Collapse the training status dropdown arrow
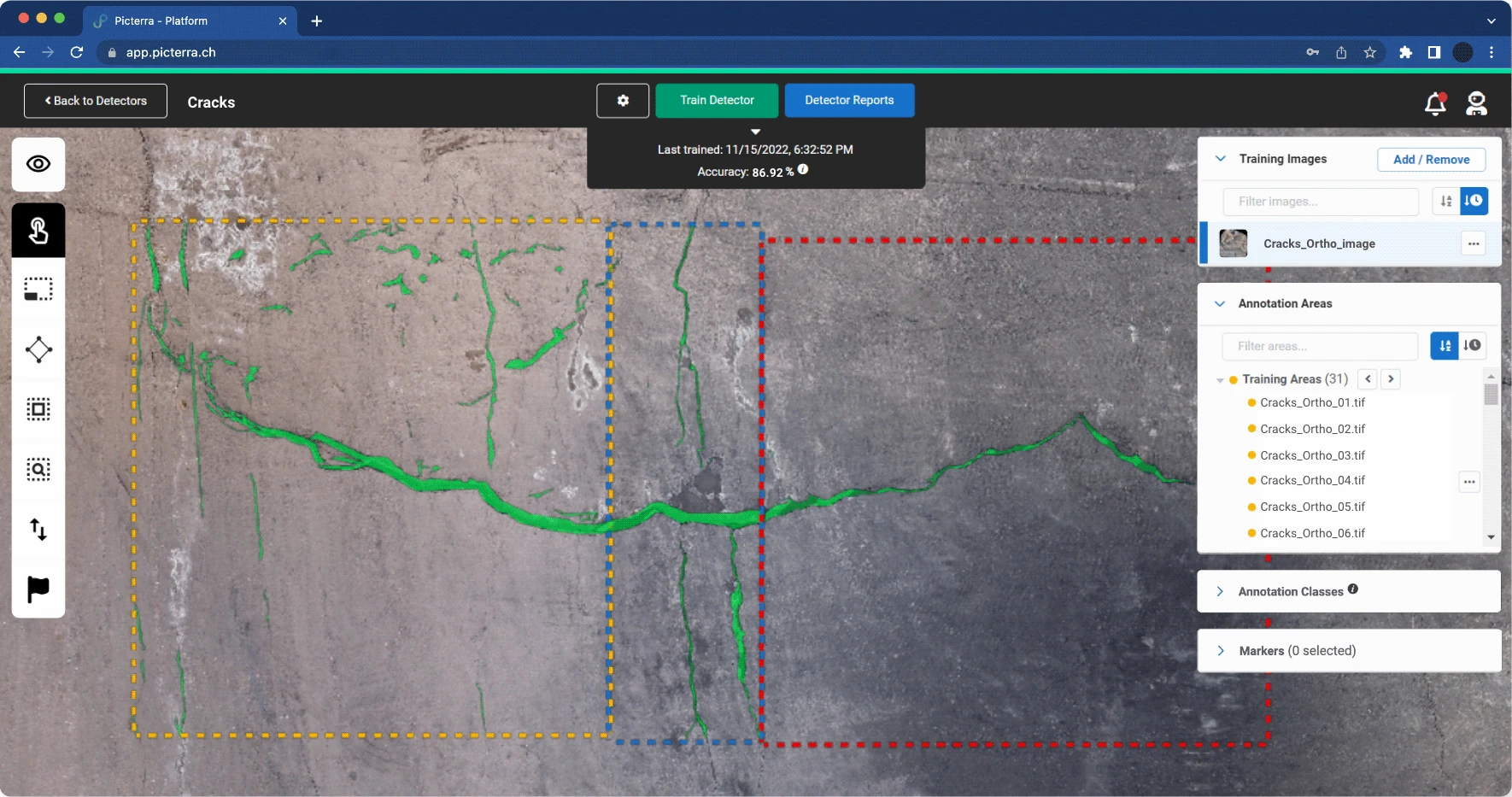Screen dimensions: 1512x797 [755, 132]
